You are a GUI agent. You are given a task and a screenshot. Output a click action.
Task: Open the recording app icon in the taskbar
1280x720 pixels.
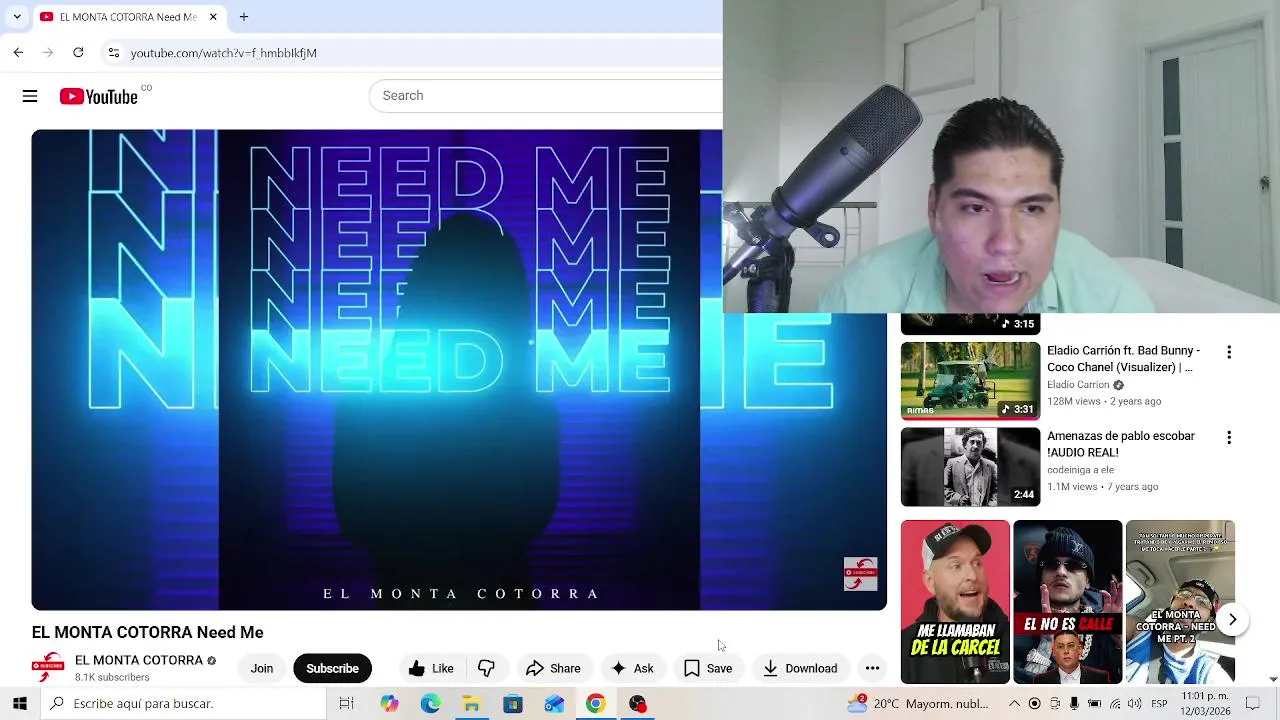(x=637, y=704)
